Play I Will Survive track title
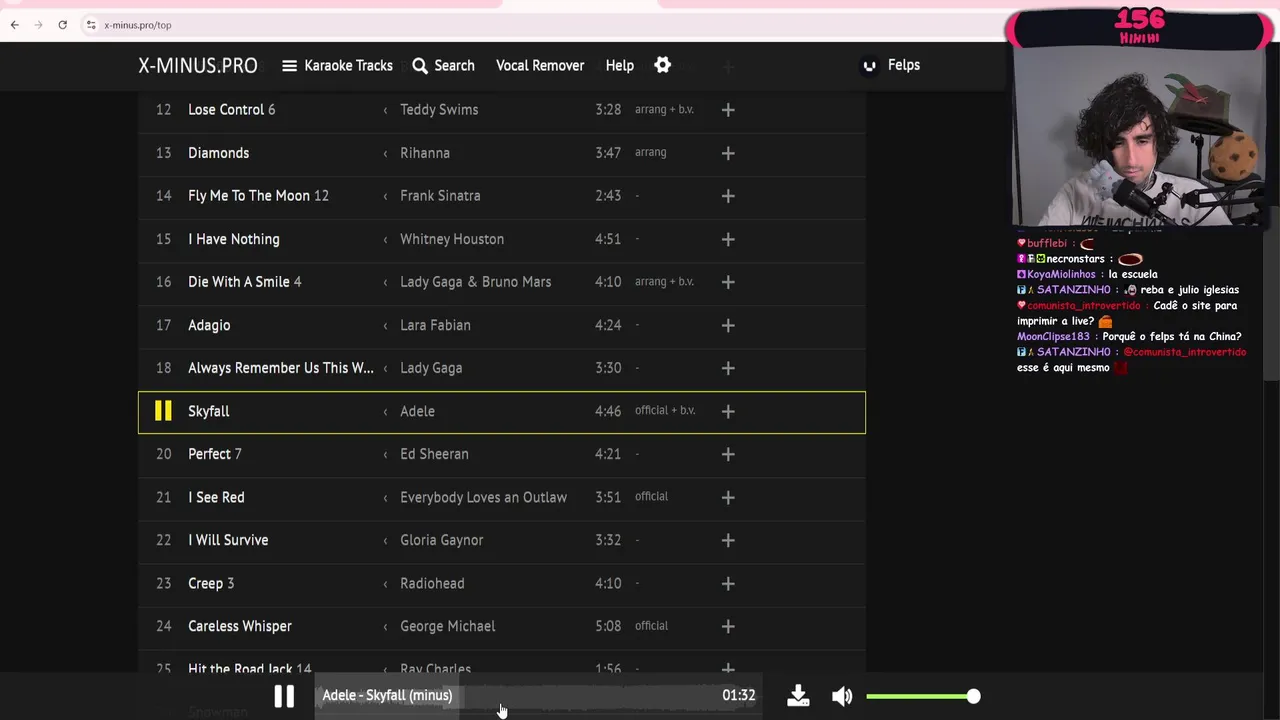 (x=228, y=540)
